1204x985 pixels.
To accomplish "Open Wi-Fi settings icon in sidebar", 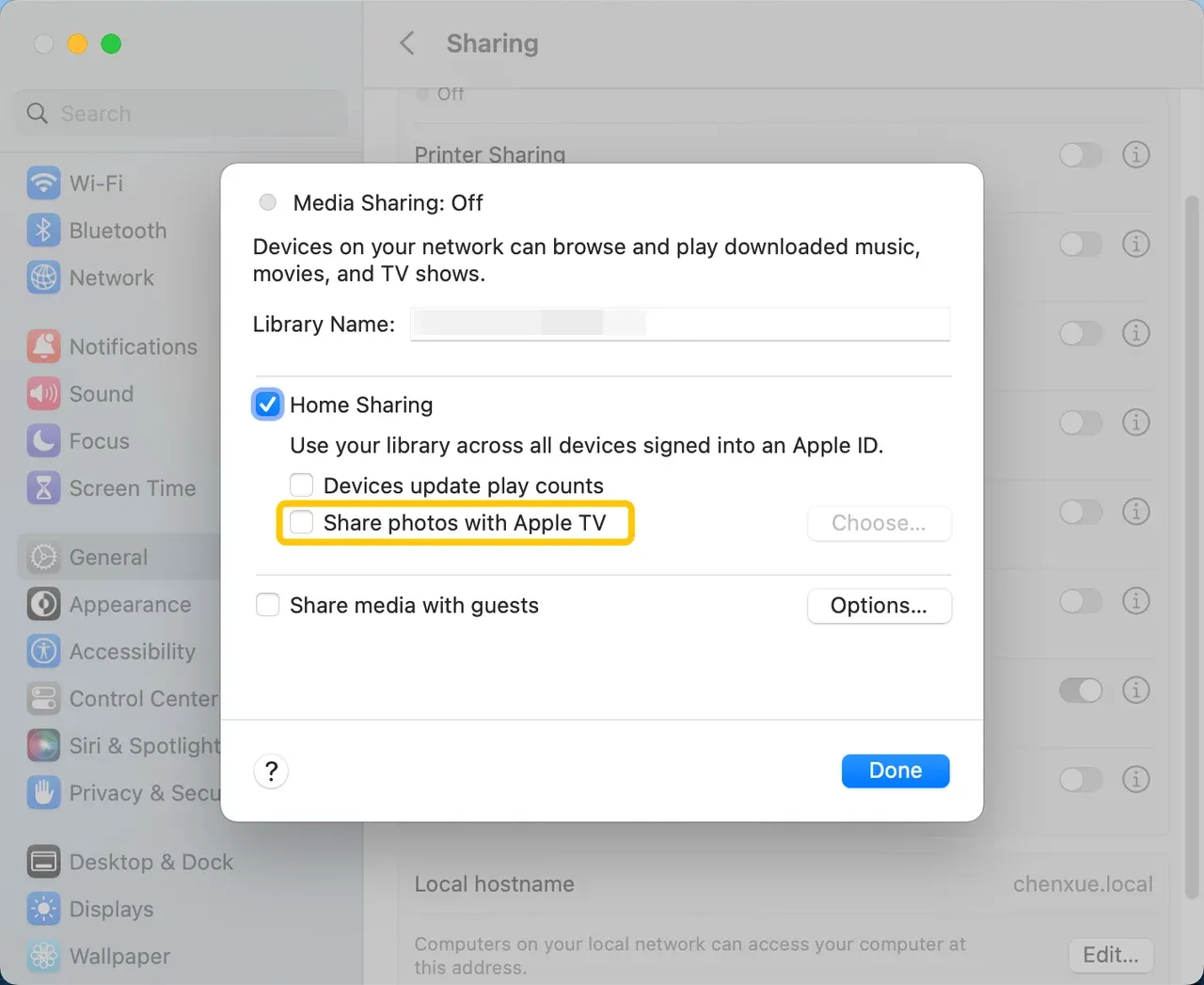I will (x=43, y=183).
